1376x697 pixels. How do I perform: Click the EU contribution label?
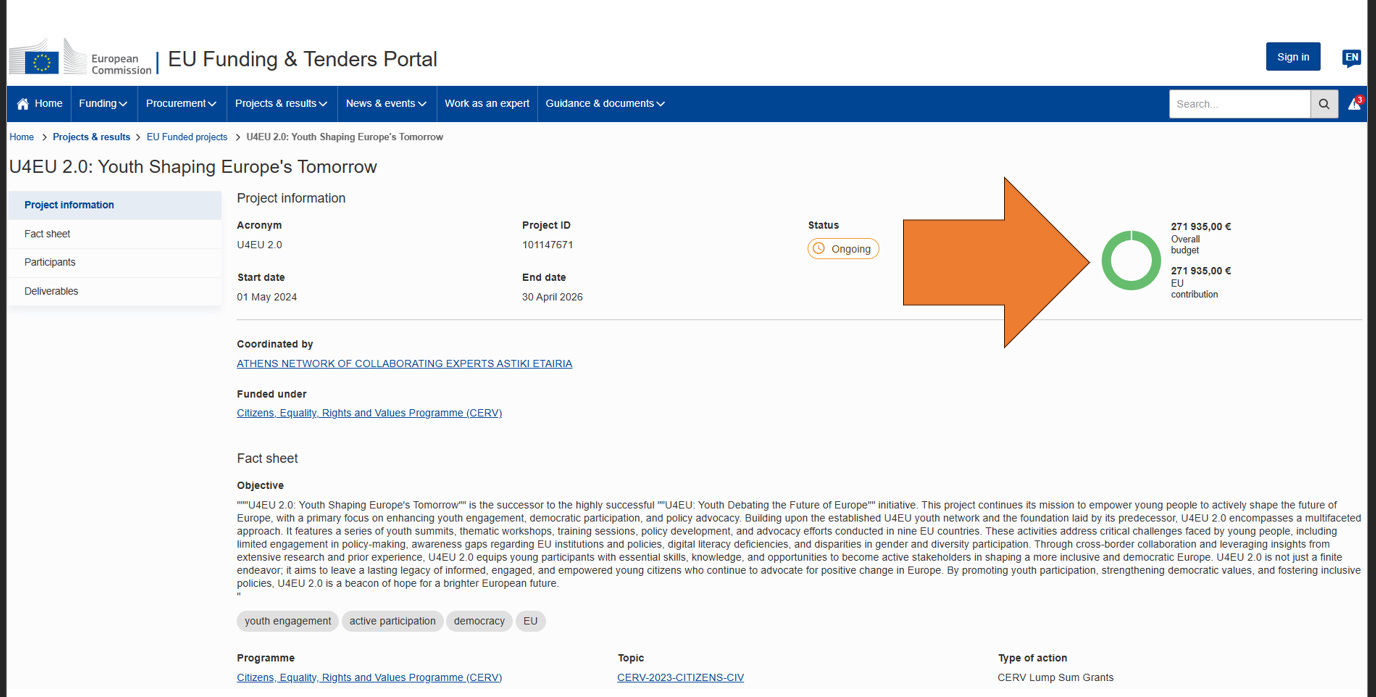point(1194,289)
